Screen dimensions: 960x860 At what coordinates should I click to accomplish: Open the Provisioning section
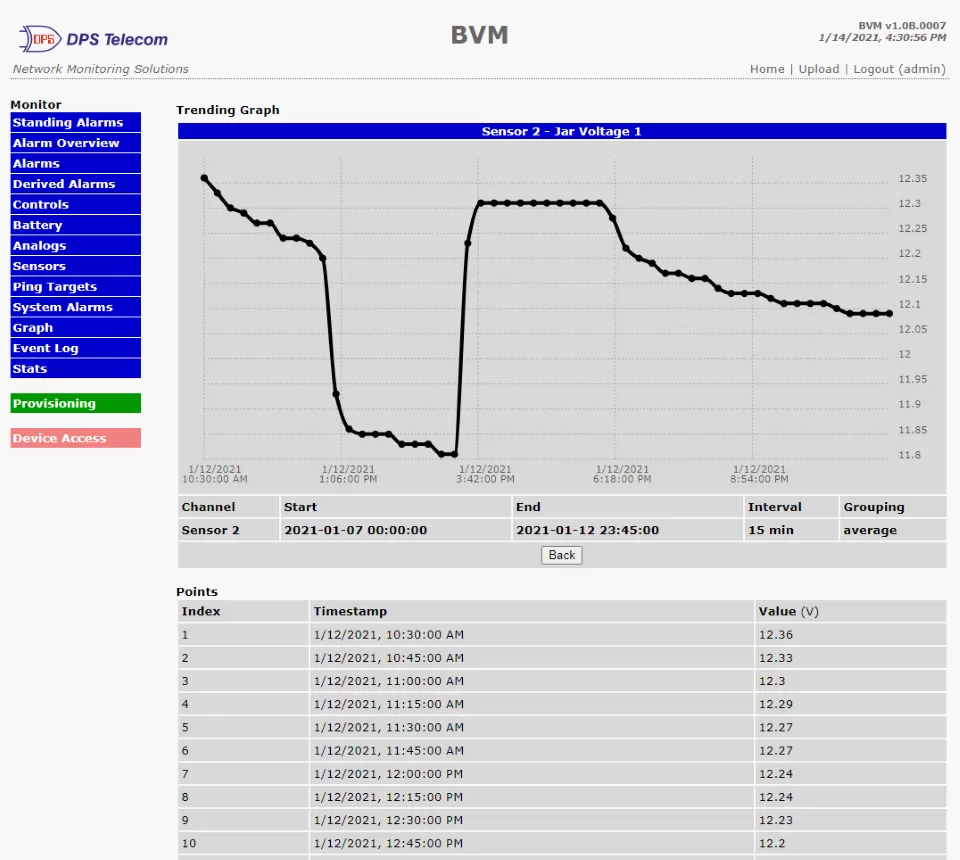(75, 403)
